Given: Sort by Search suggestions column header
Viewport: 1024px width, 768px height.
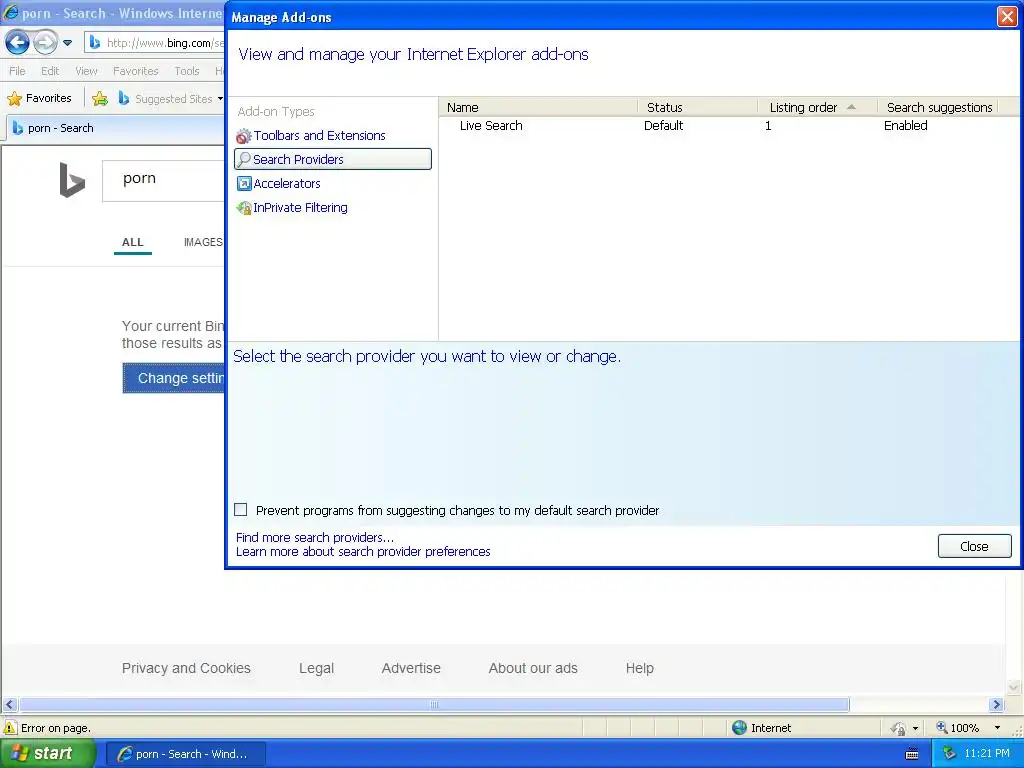Looking at the screenshot, I should [938, 107].
